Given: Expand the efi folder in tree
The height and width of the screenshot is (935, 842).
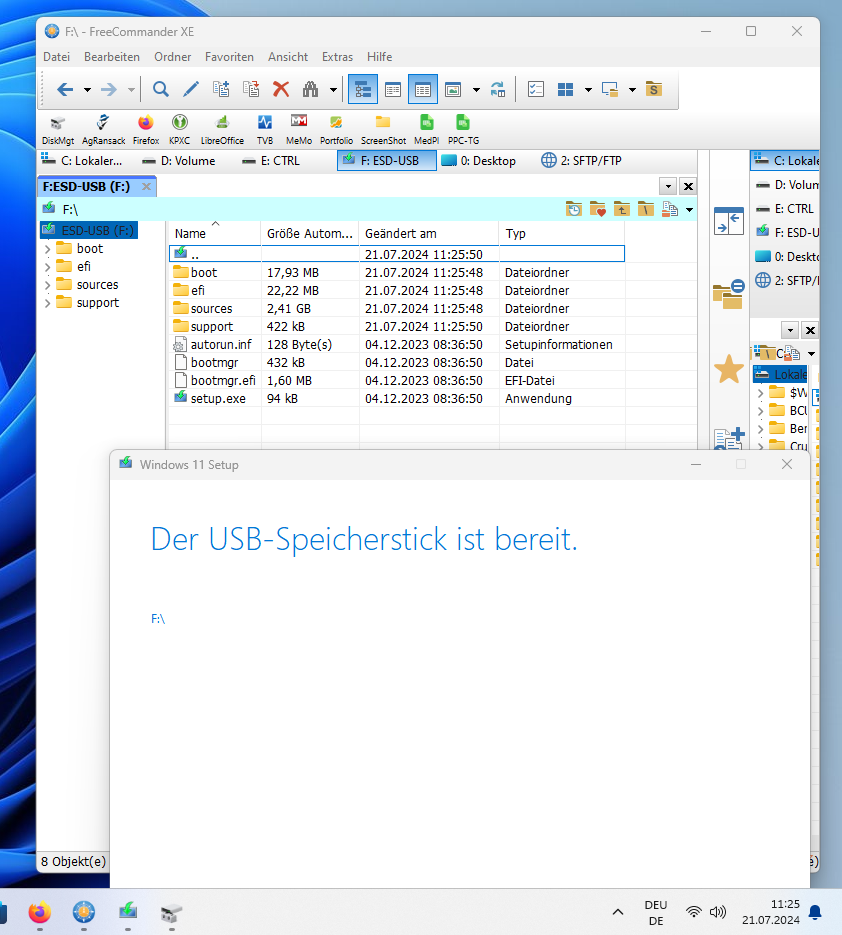Looking at the screenshot, I should pos(48,267).
